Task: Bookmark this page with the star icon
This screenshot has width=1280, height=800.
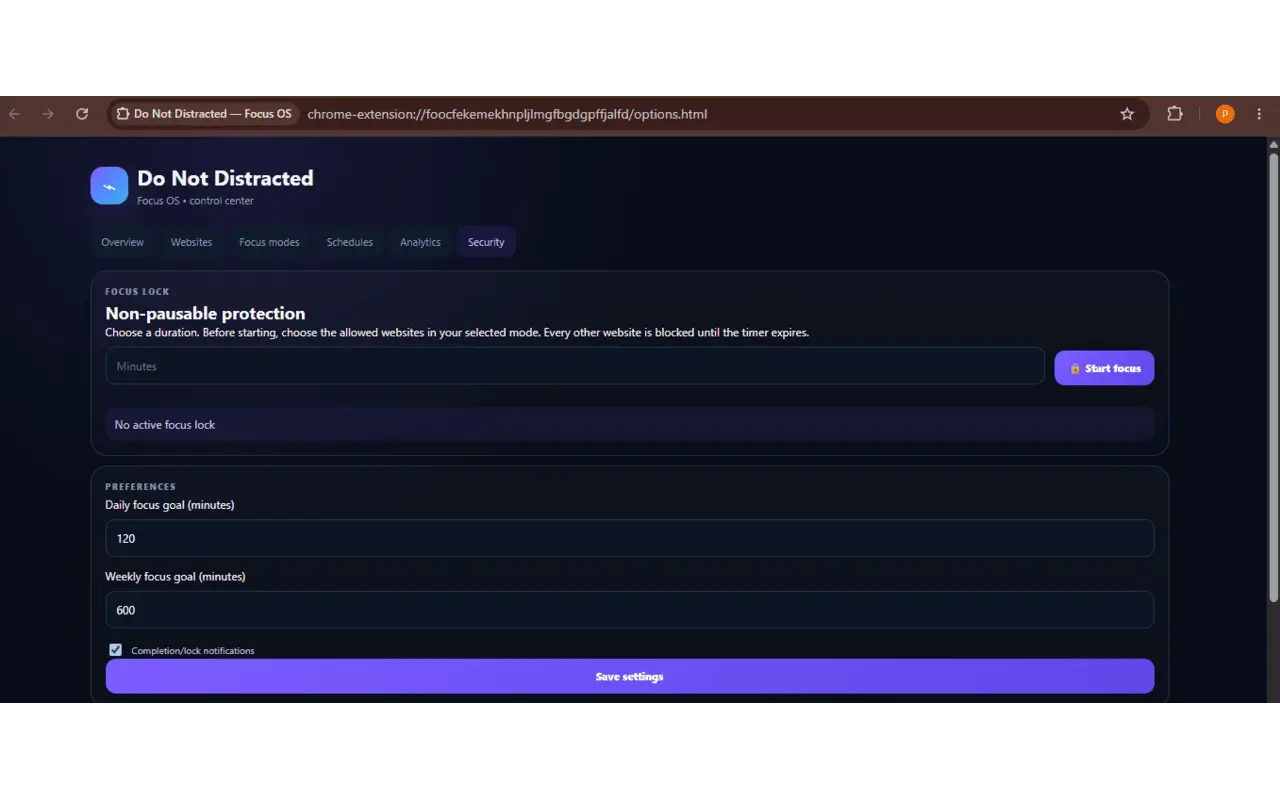Action: (1127, 114)
